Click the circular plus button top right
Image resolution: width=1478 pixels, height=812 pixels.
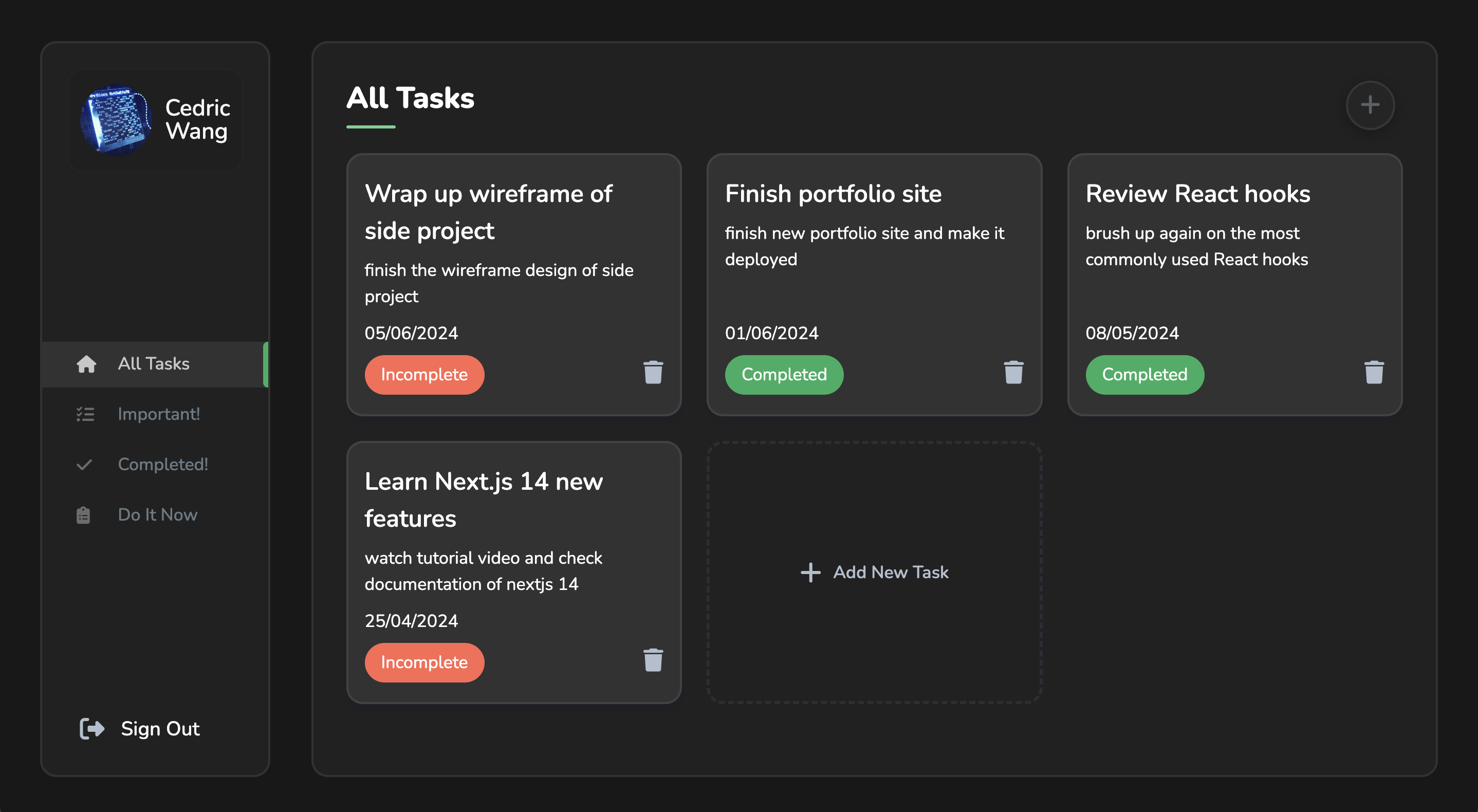click(x=1370, y=105)
